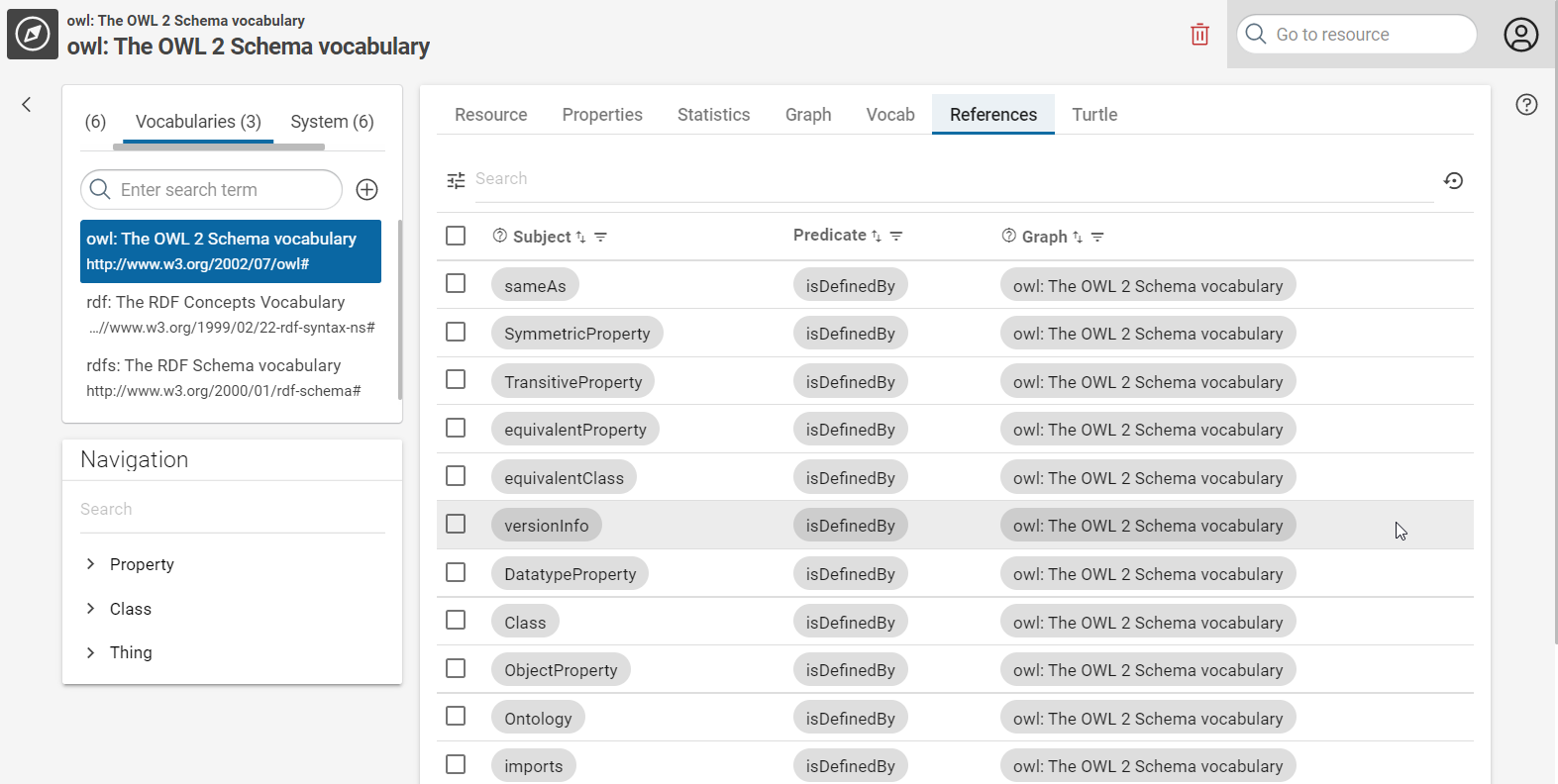The image size is (1558, 784).
Task: Collapse sidebar with the back arrow
Action: pos(27,105)
